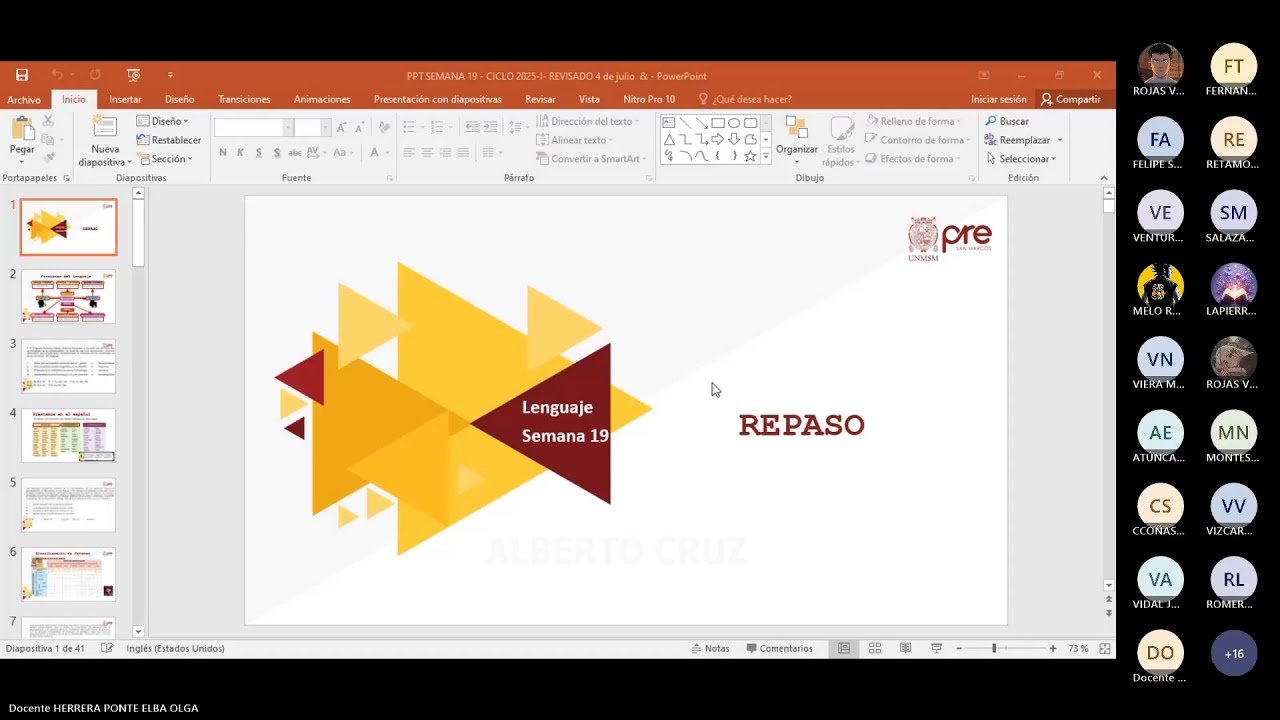Toggle center text alignment
1280x720 pixels.
(x=427, y=153)
